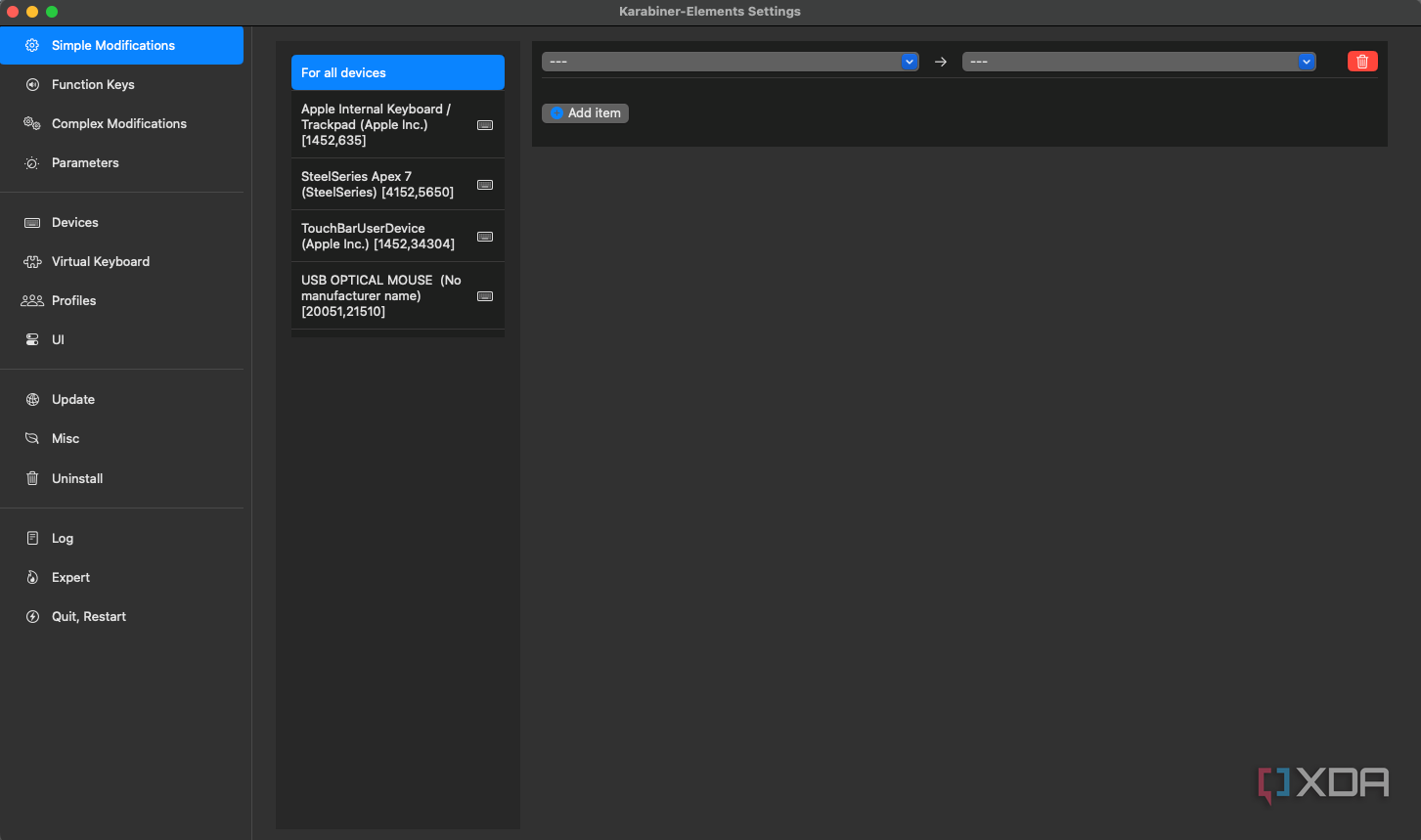Viewport: 1421px width, 840px height.
Task: Open the Function Keys section
Action: pos(121,84)
